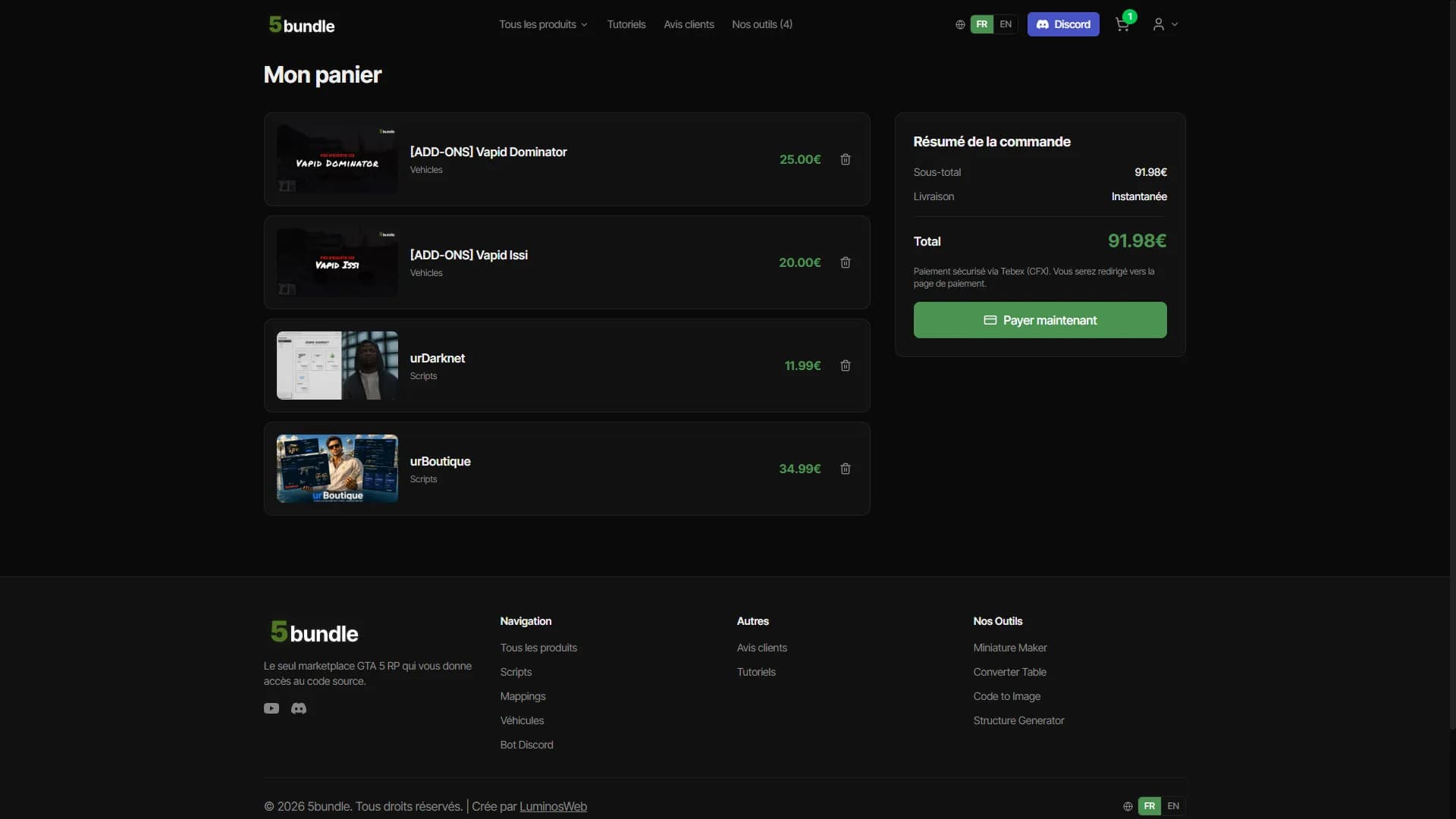Click the Mon panier heading

point(322,74)
